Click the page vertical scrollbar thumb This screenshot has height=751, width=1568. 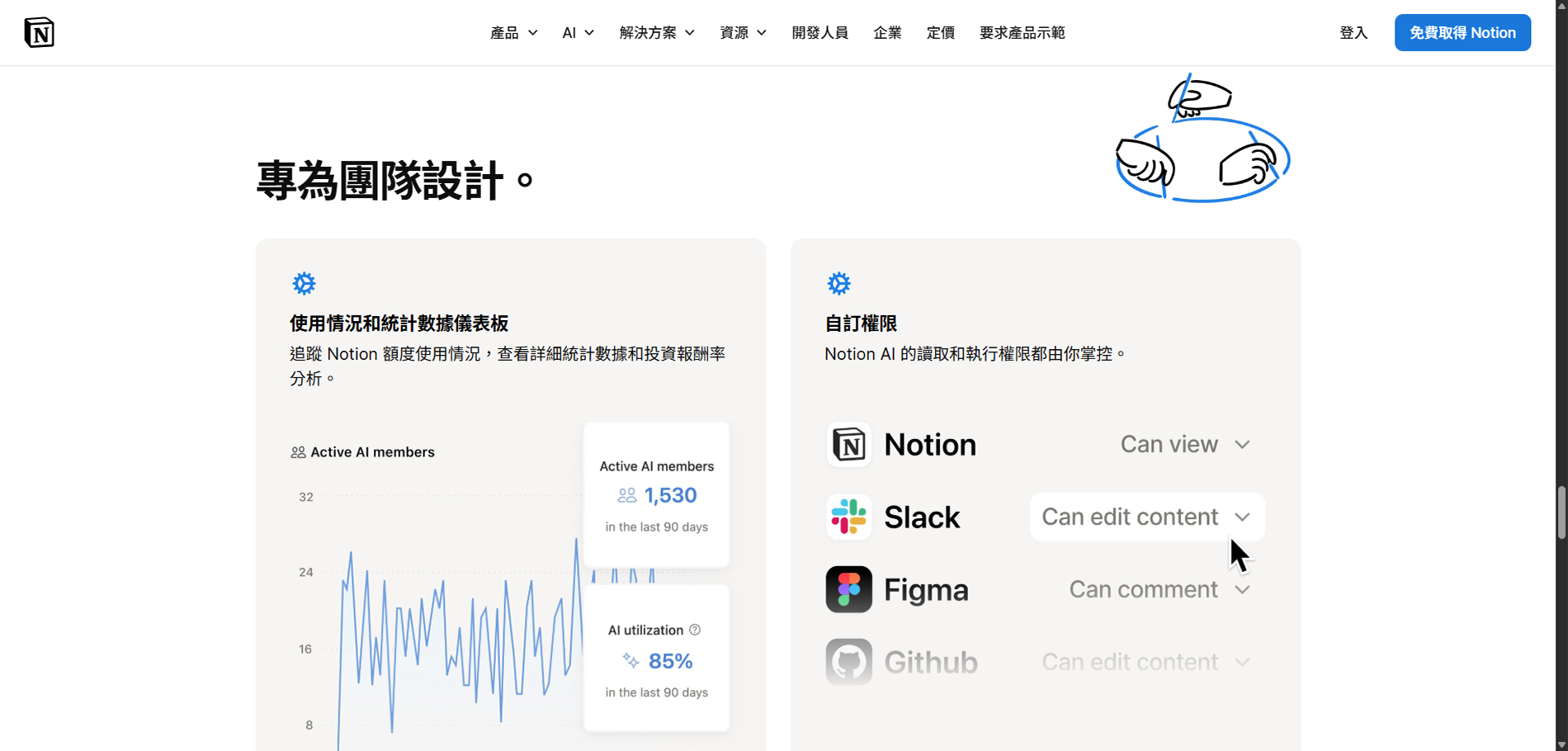1561,512
